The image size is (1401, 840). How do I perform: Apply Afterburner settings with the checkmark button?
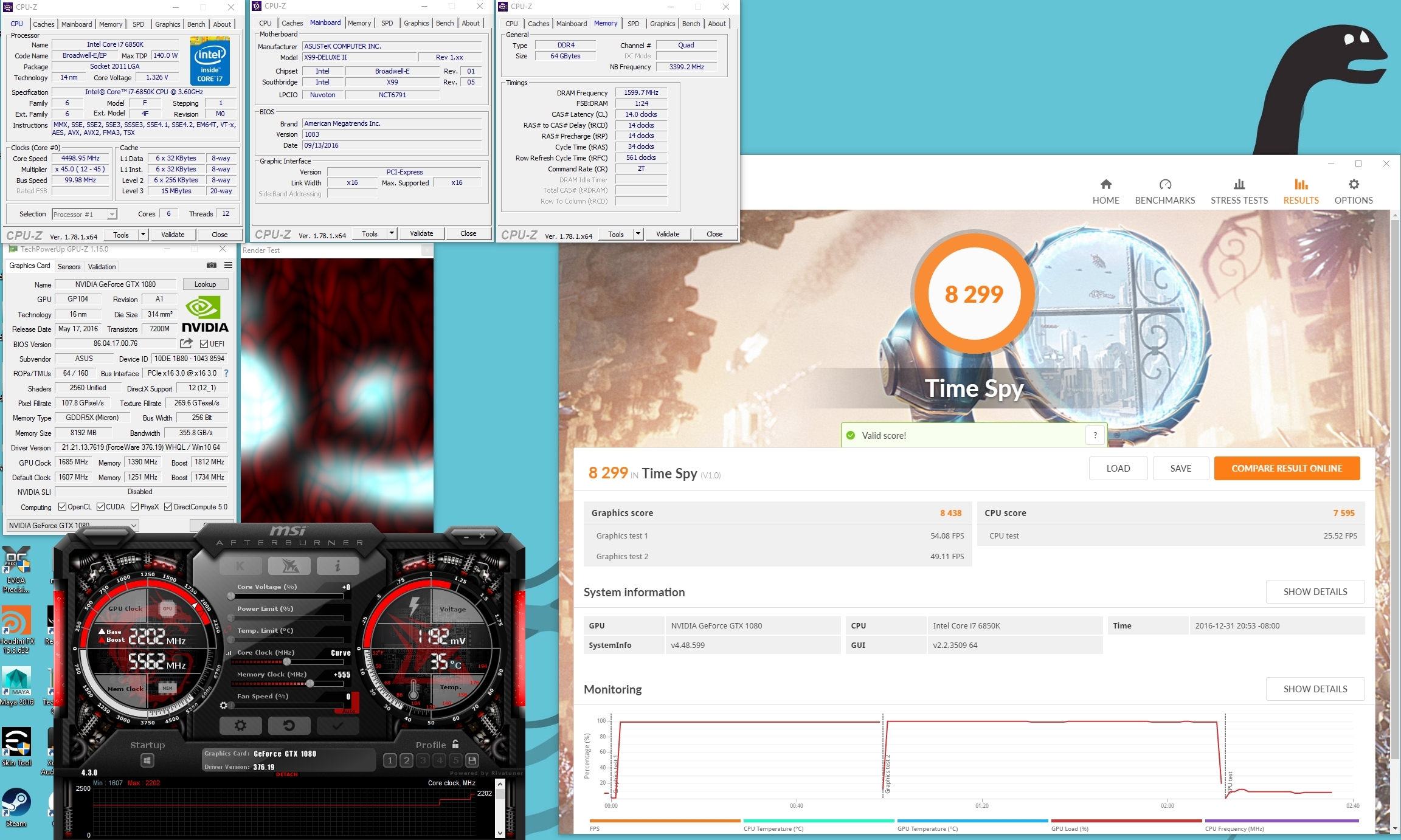(x=337, y=725)
